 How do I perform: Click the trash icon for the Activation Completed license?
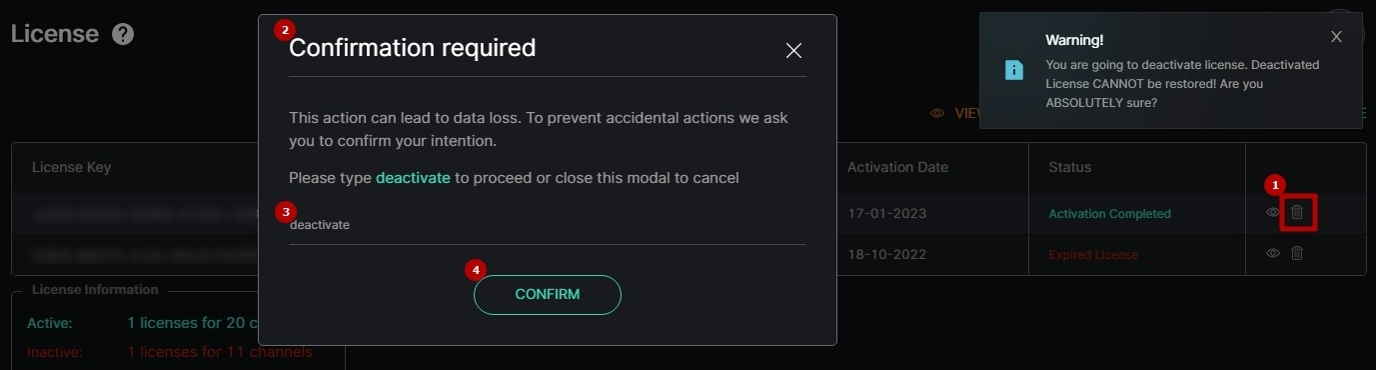click(1297, 212)
